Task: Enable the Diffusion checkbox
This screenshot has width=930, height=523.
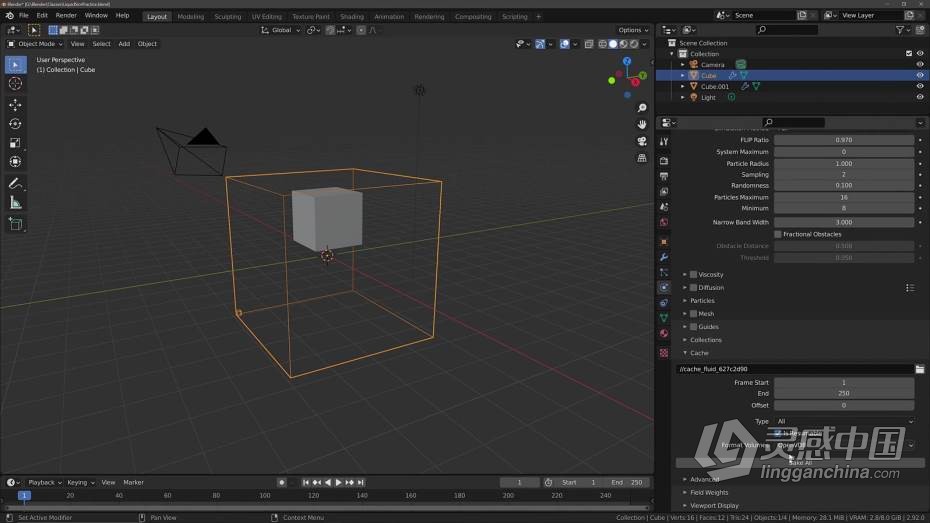Action: click(x=693, y=288)
